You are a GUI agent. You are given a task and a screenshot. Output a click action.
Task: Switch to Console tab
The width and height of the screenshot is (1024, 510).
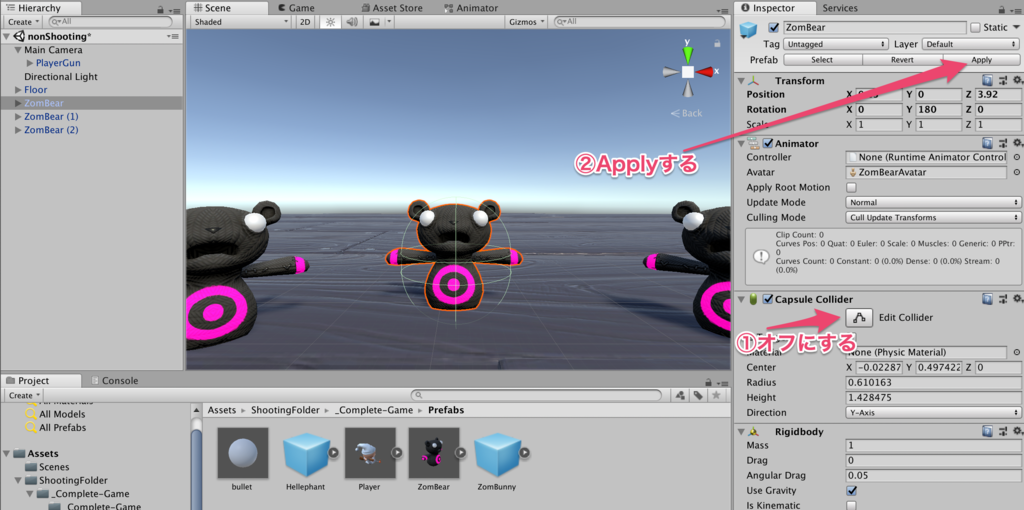[x=115, y=381]
